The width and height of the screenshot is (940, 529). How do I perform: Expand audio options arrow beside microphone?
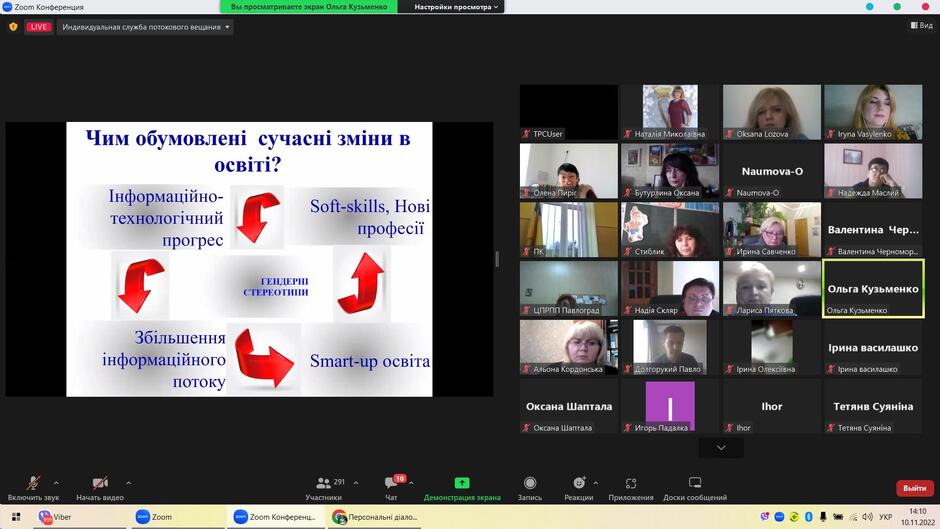tap(56, 483)
